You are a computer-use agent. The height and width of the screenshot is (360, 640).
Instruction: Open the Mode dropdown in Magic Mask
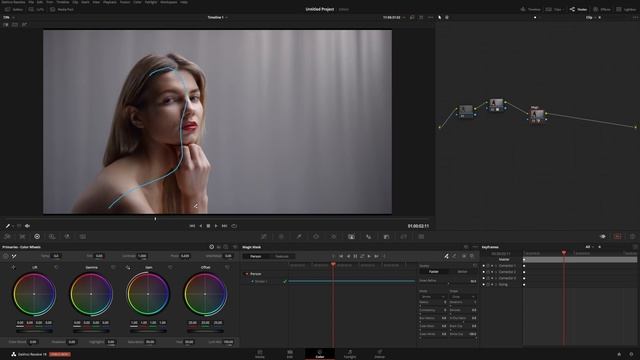click(433, 297)
